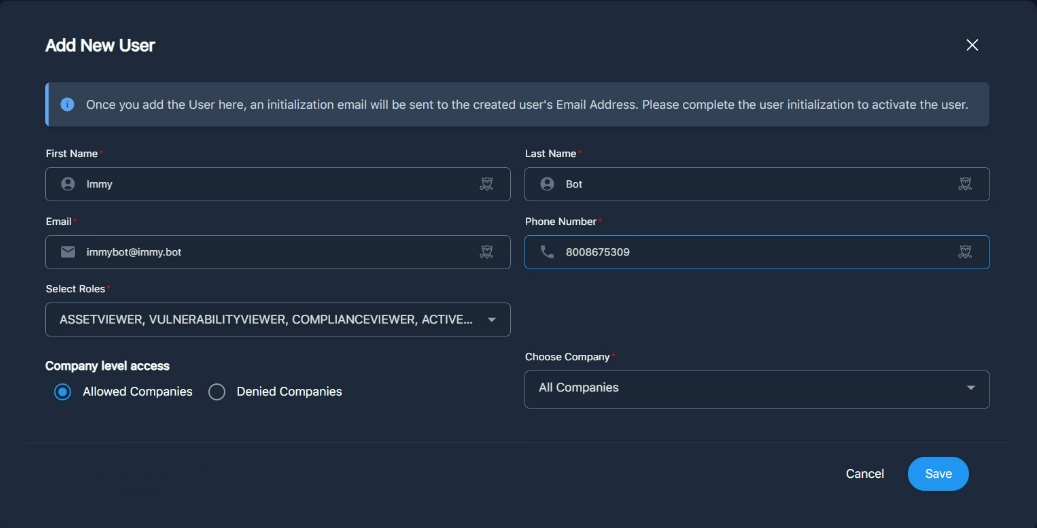Click the shield autofill icon in Phone Number field

click(x=965, y=252)
